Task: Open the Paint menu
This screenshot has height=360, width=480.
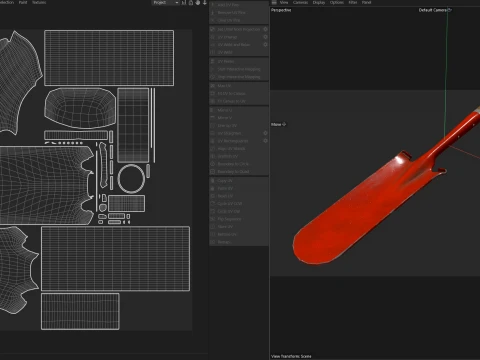Action: pos(23,2)
